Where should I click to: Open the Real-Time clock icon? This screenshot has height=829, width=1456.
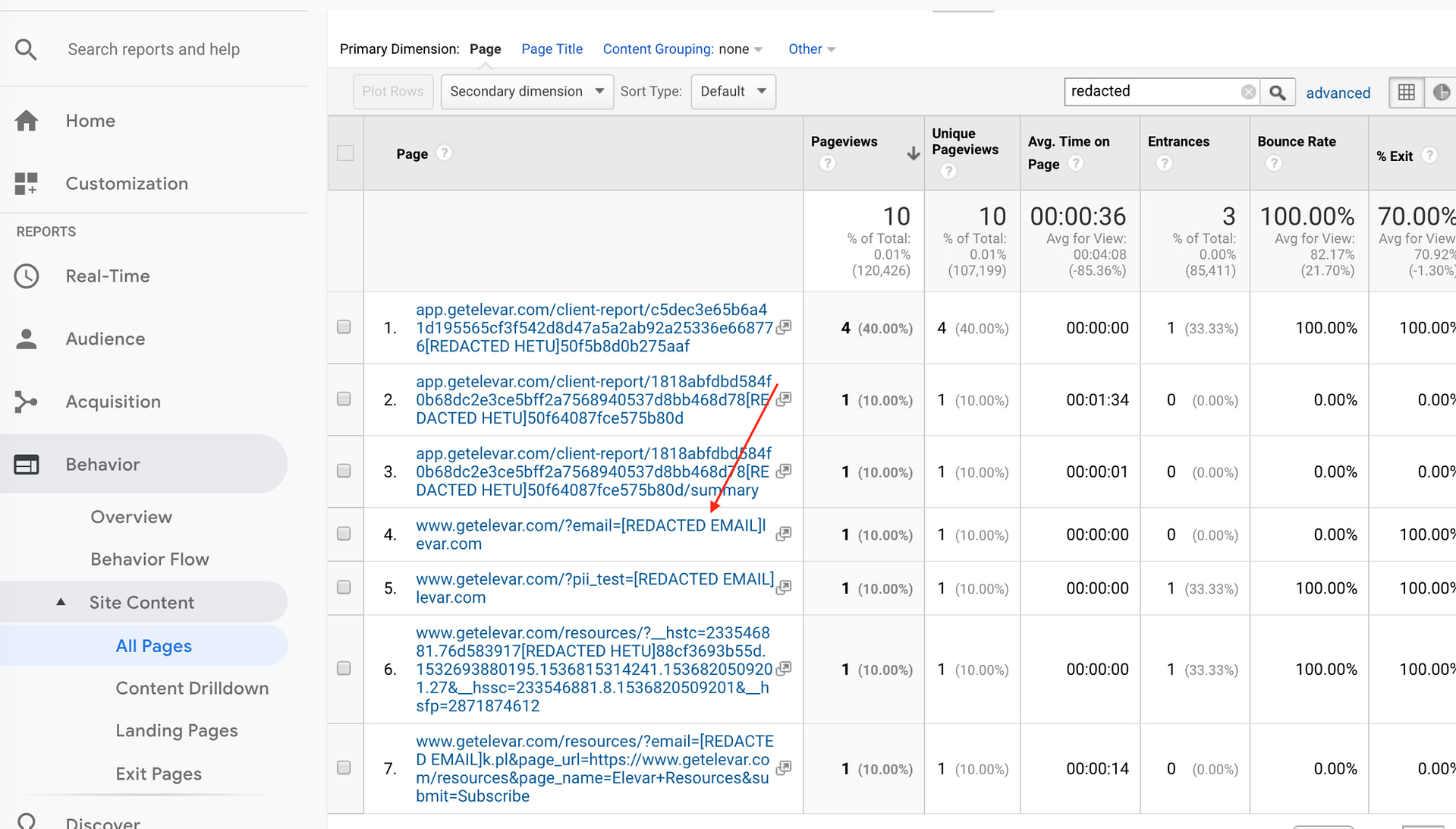click(27, 276)
